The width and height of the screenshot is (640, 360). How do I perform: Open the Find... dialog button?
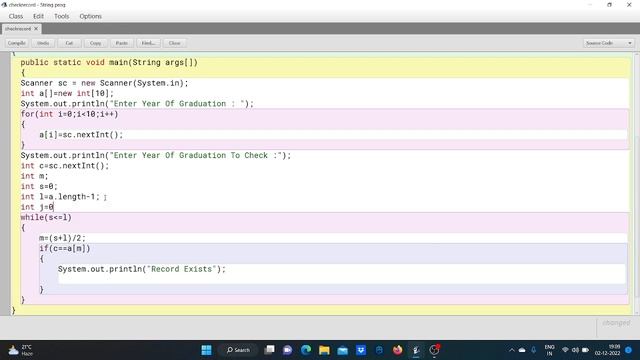click(148, 43)
